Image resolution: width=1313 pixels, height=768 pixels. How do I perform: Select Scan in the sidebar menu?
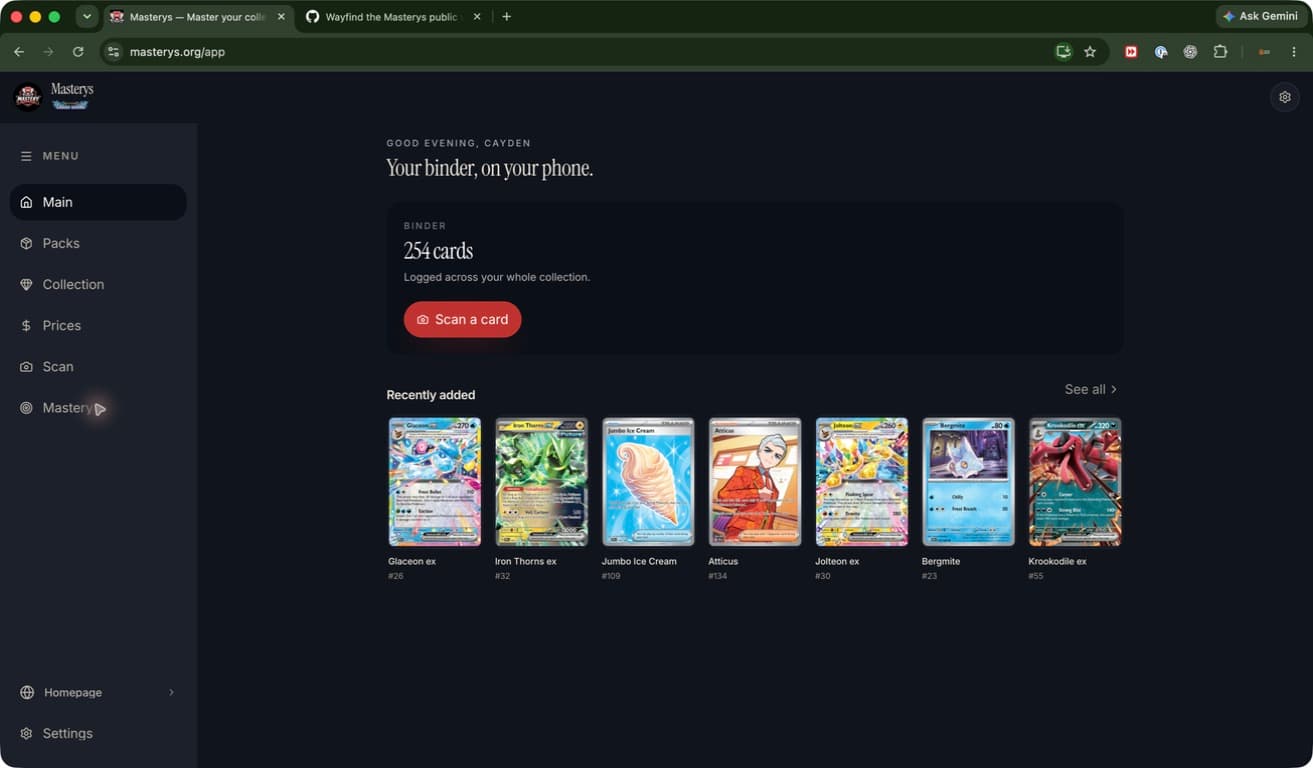98,366
